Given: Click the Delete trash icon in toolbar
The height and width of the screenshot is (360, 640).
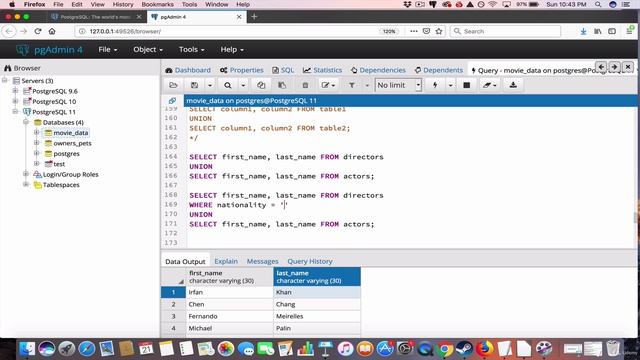Looking at the screenshot, I should [305, 85].
